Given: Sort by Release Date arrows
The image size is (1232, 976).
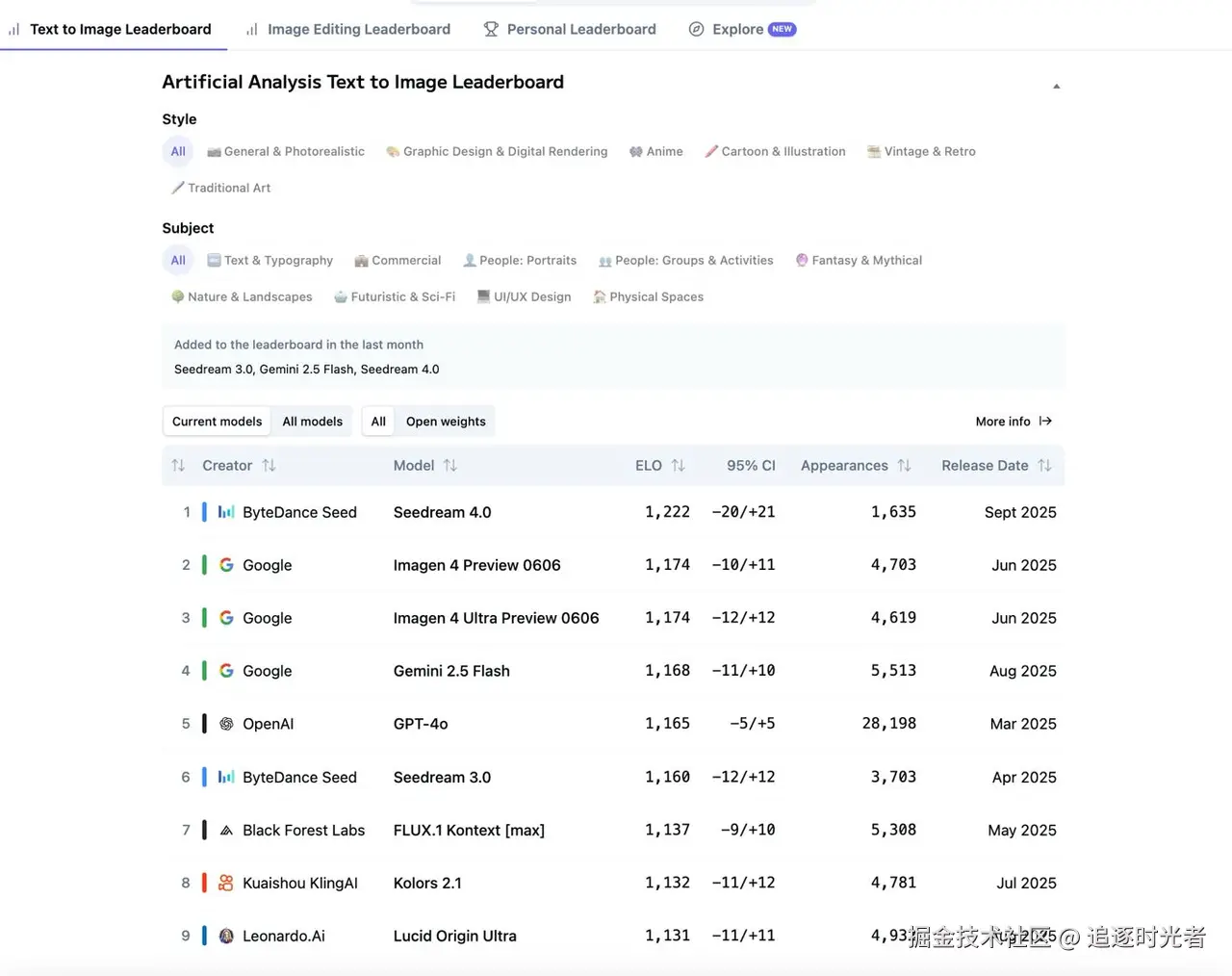Looking at the screenshot, I should [1044, 466].
